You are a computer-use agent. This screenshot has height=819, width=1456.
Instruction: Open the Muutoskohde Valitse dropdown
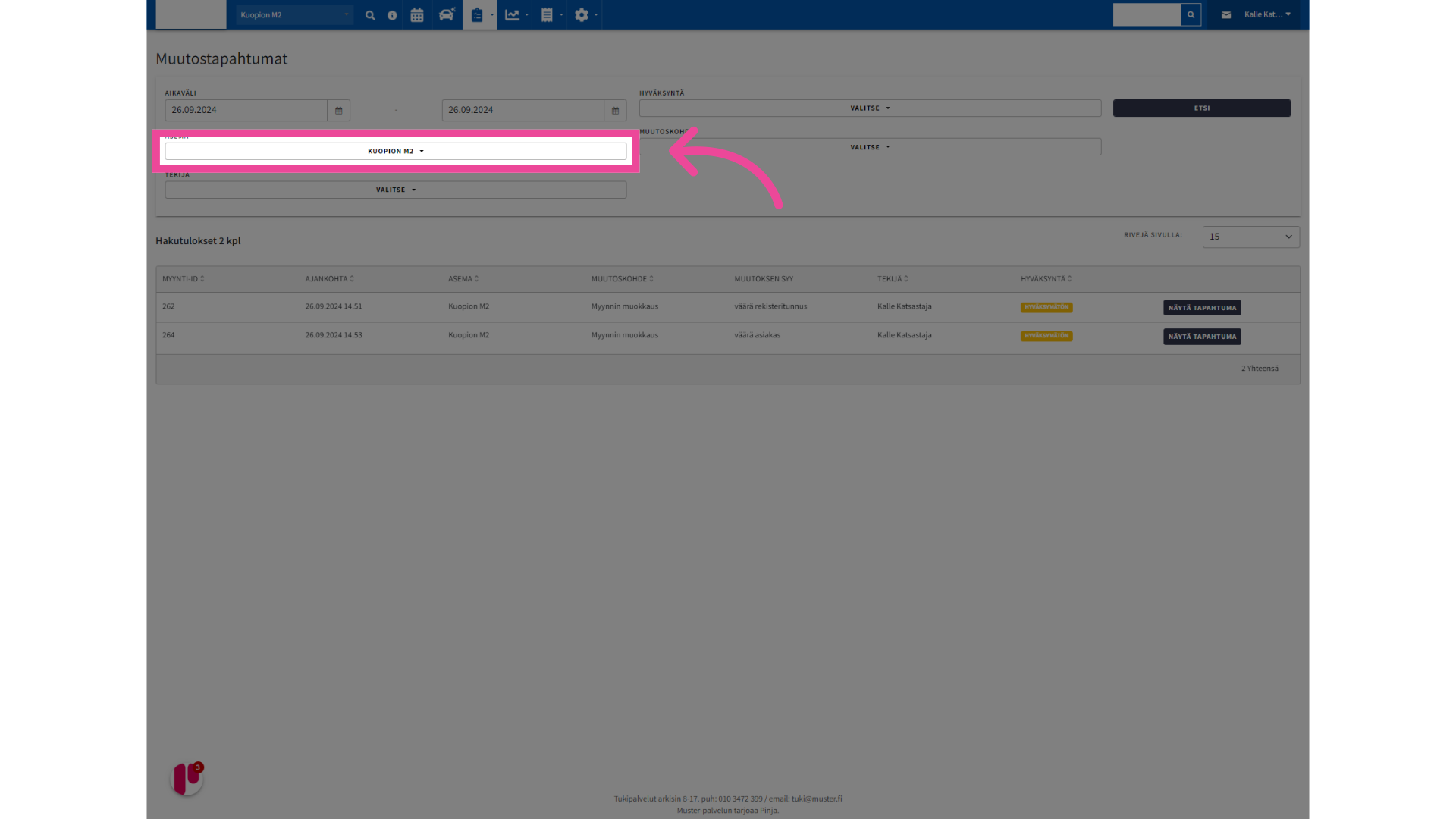click(870, 147)
